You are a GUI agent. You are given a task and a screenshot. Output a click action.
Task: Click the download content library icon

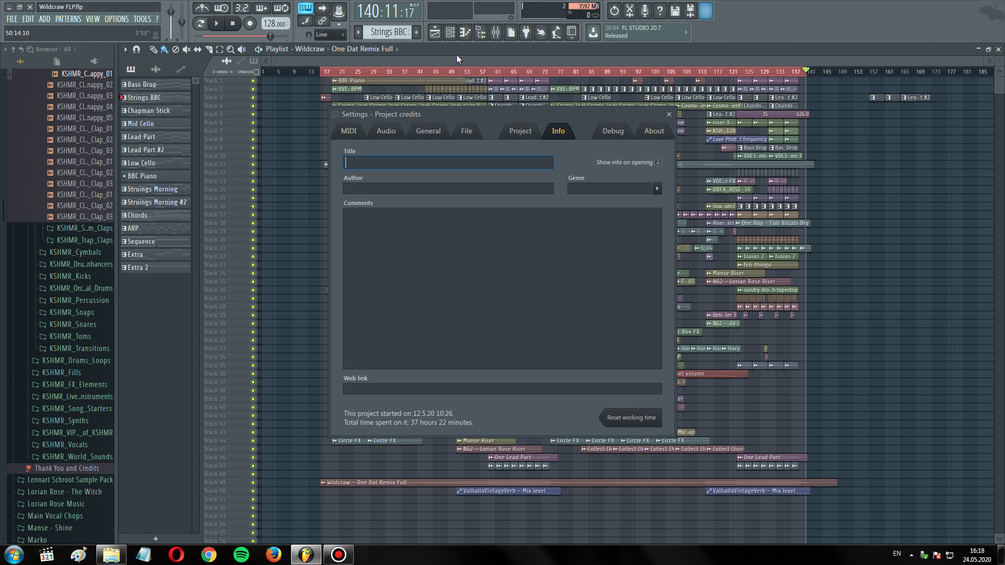(593, 32)
